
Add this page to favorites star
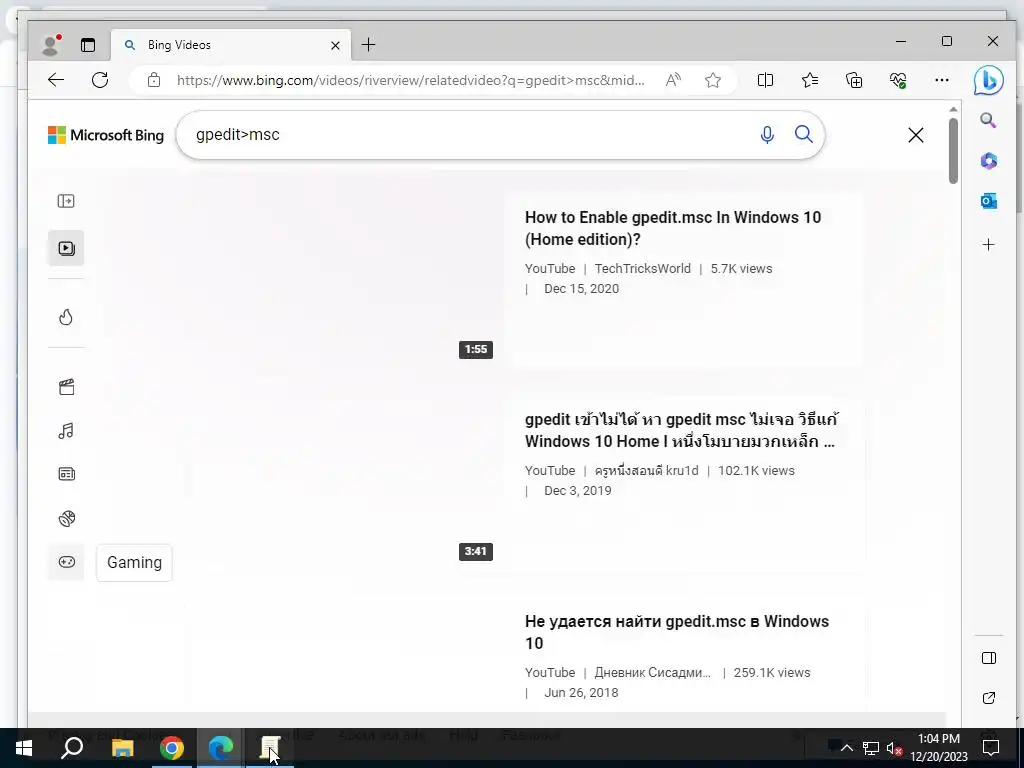click(x=713, y=80)
